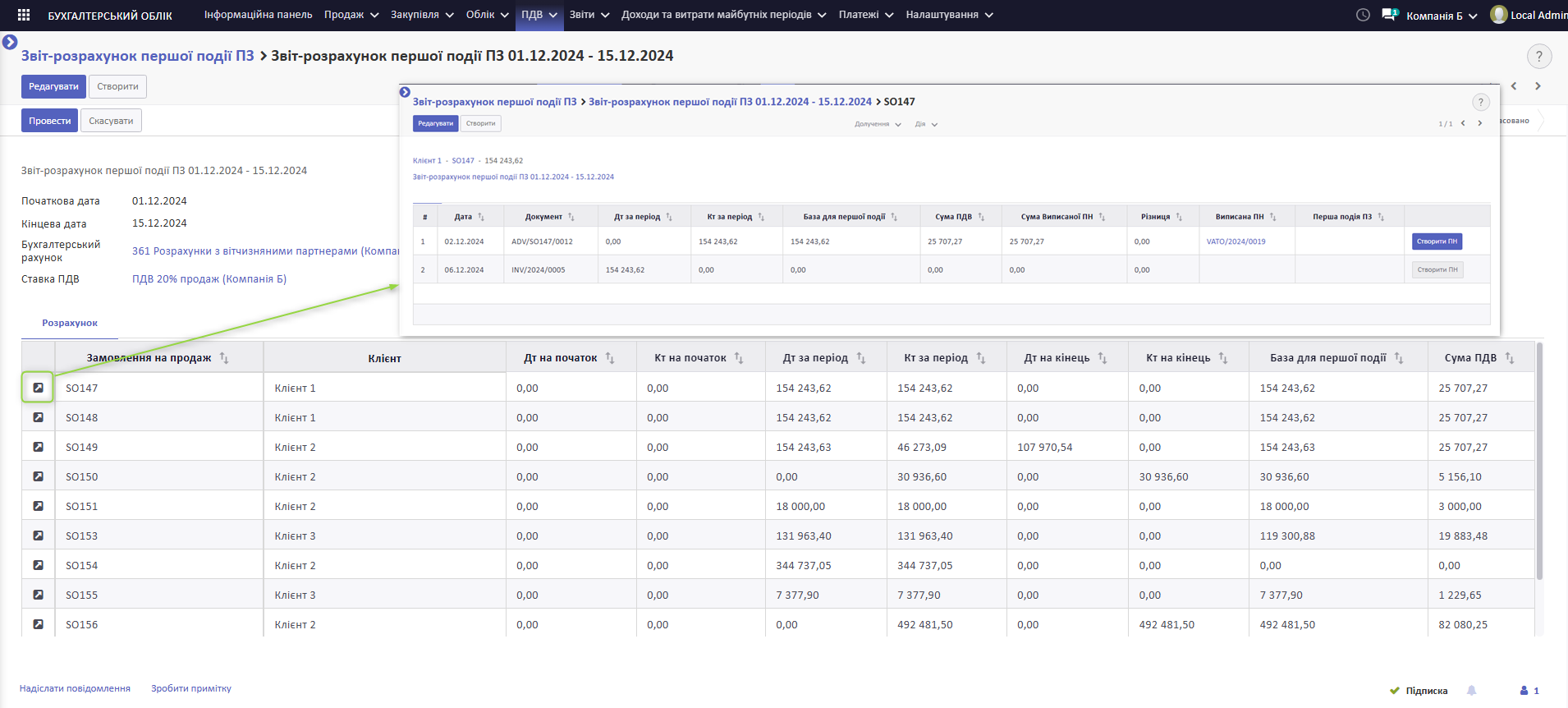Open the ПДВ 20% продаж link

coord(209,279)
